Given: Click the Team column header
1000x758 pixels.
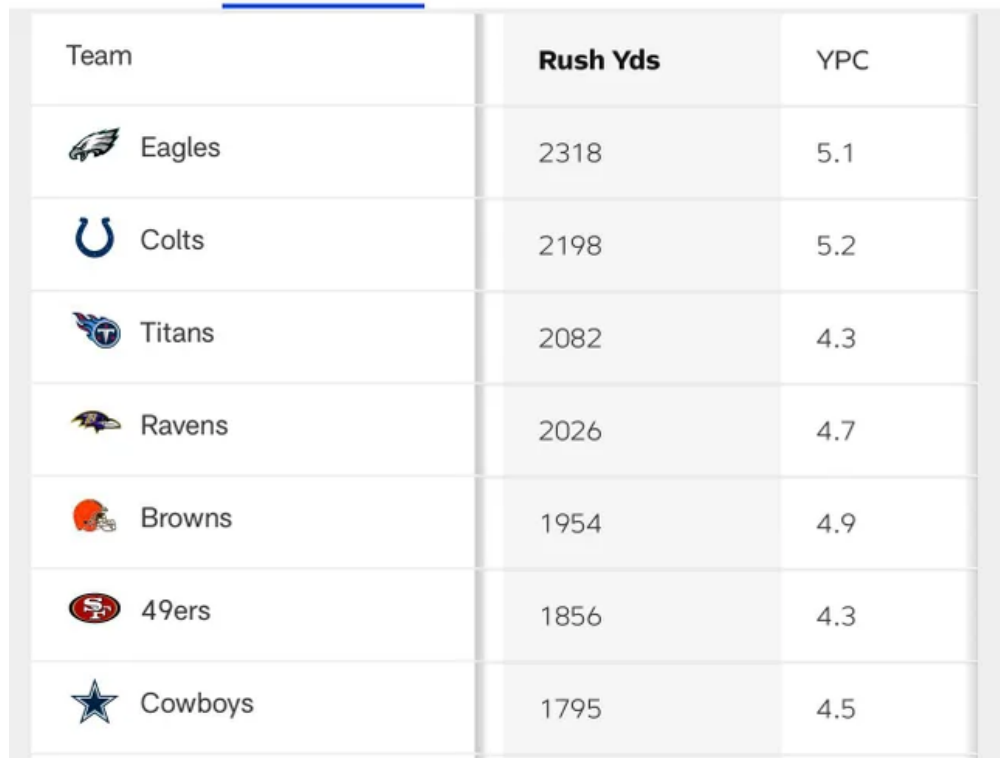Looking at the screenshot, I should [99, 55].
